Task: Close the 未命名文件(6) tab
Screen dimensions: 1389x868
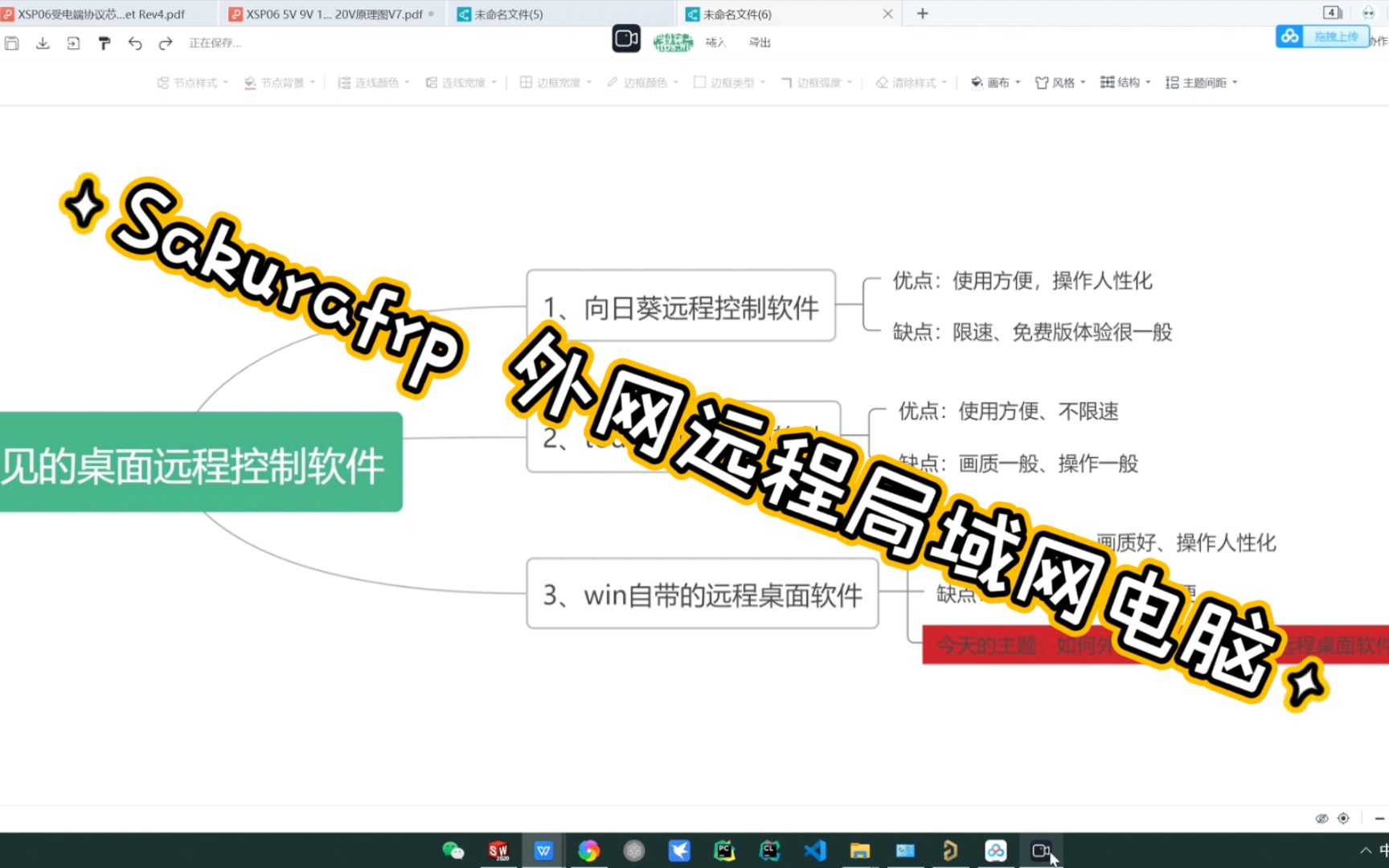Action: 887,14
